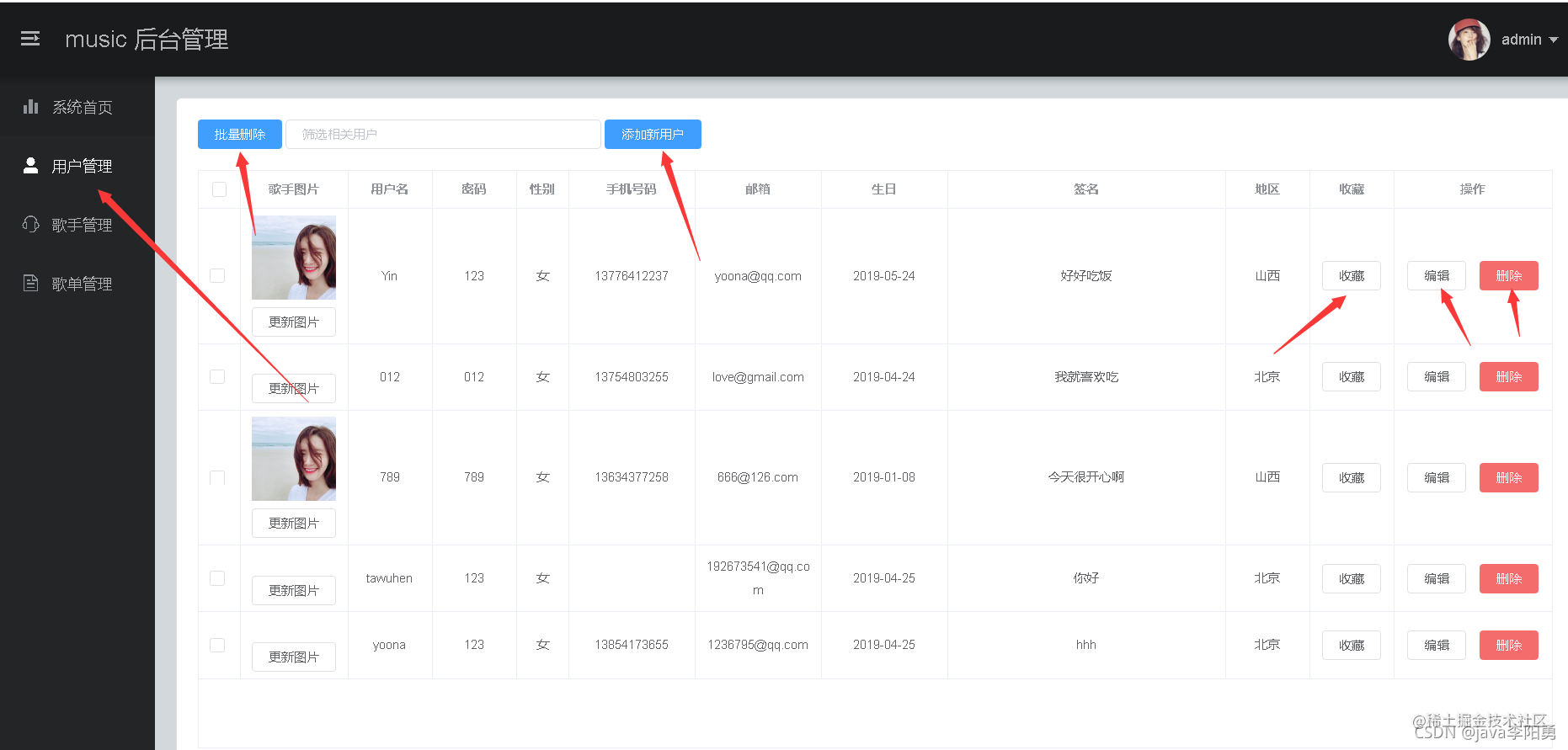Screen dimensions: 1568x750
Task: Click 编辑 button for user 012
Action: click(1437, 377)
